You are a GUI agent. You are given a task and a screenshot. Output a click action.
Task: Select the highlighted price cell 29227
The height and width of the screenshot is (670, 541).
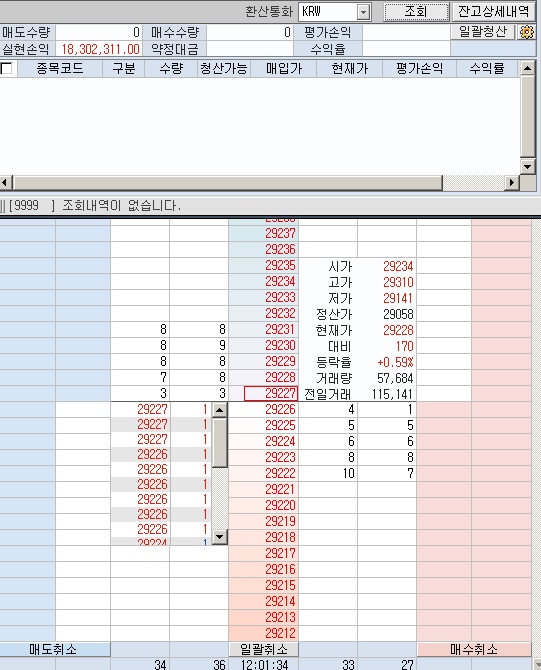[x=270, y=394]
